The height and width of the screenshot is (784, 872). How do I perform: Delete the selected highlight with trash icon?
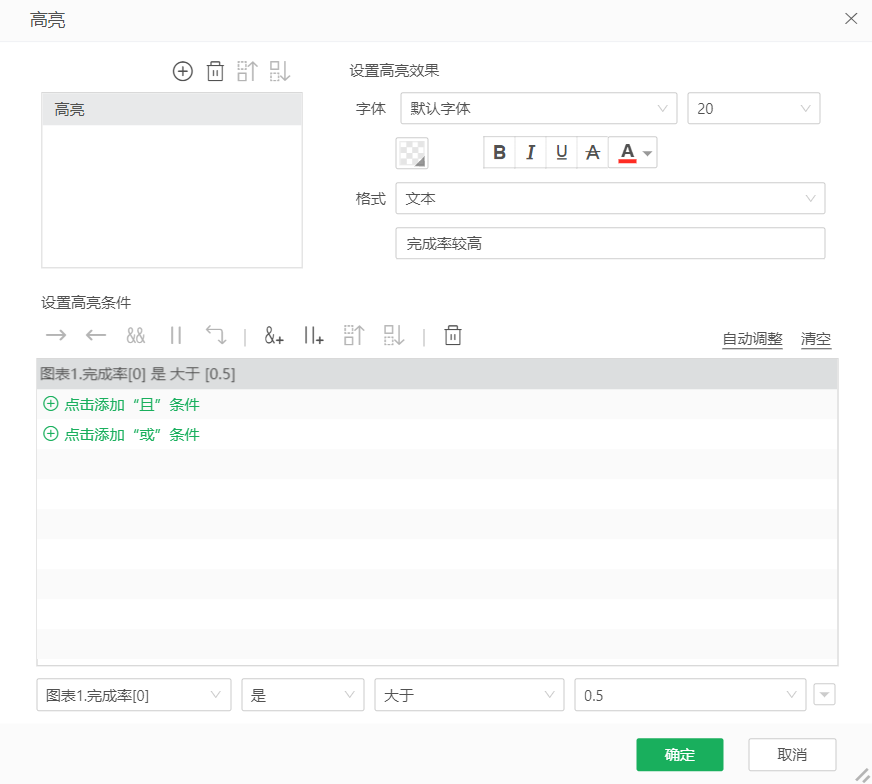[215, 71]
